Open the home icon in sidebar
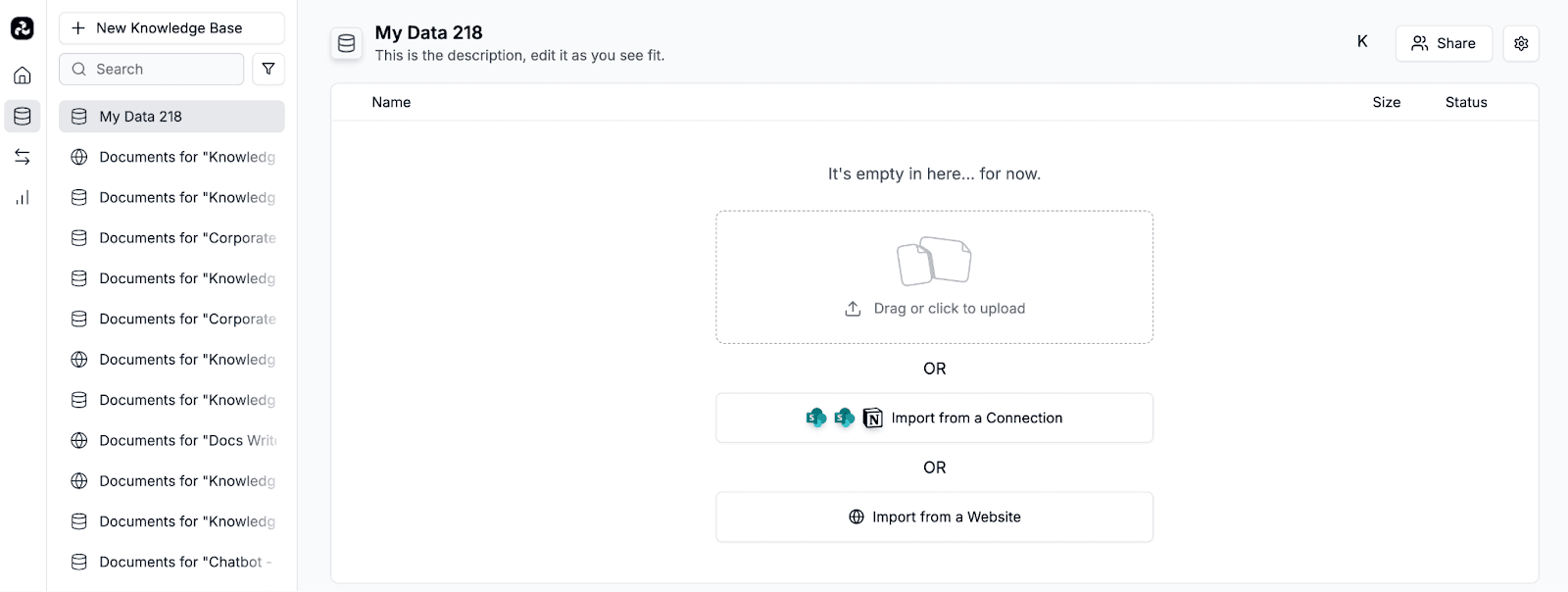Image resolution: width=1568 pixels, height=592 pixels. tap(23, 75)
